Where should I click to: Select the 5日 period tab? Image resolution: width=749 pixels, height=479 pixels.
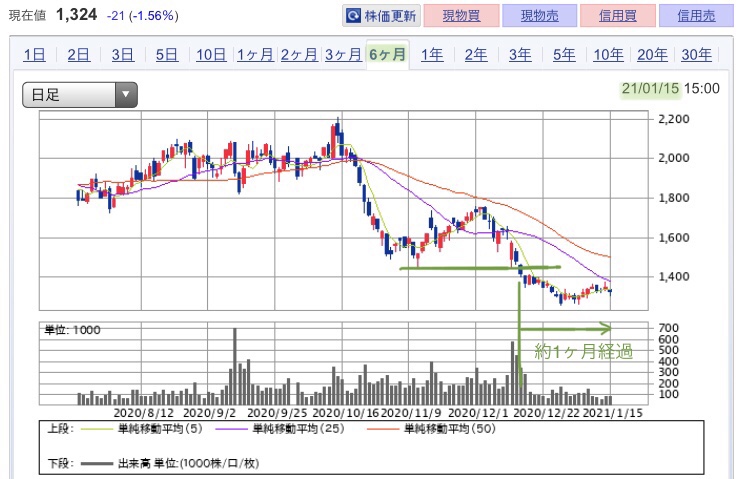coord(166,55)
